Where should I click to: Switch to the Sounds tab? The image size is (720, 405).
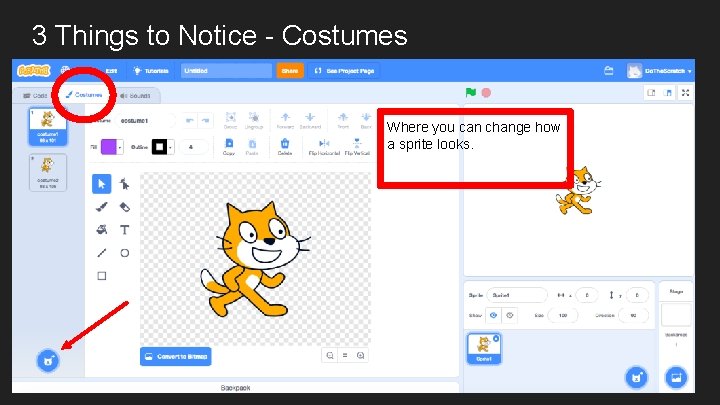135,96
